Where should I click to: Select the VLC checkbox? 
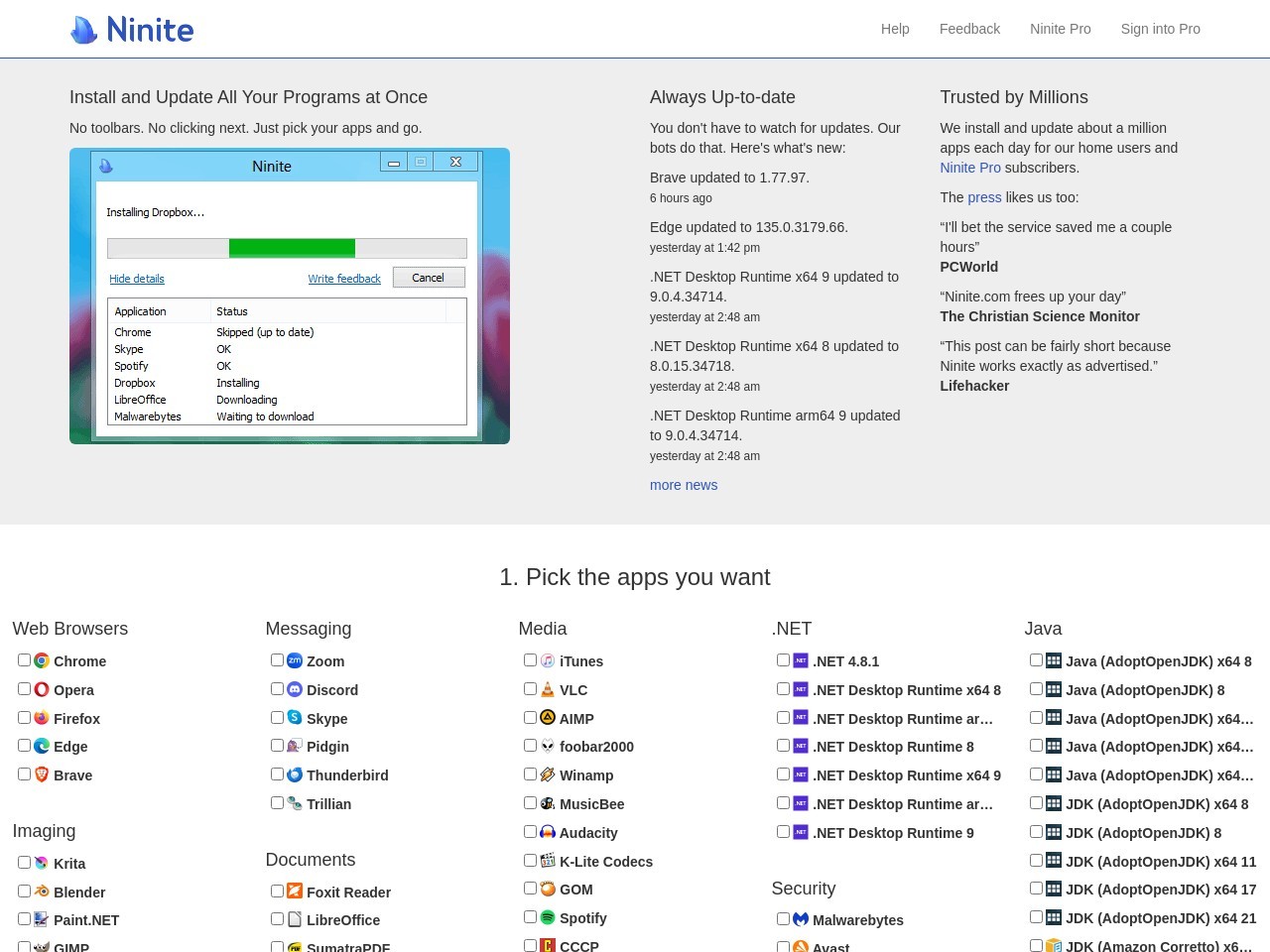[x=530, y=688]
